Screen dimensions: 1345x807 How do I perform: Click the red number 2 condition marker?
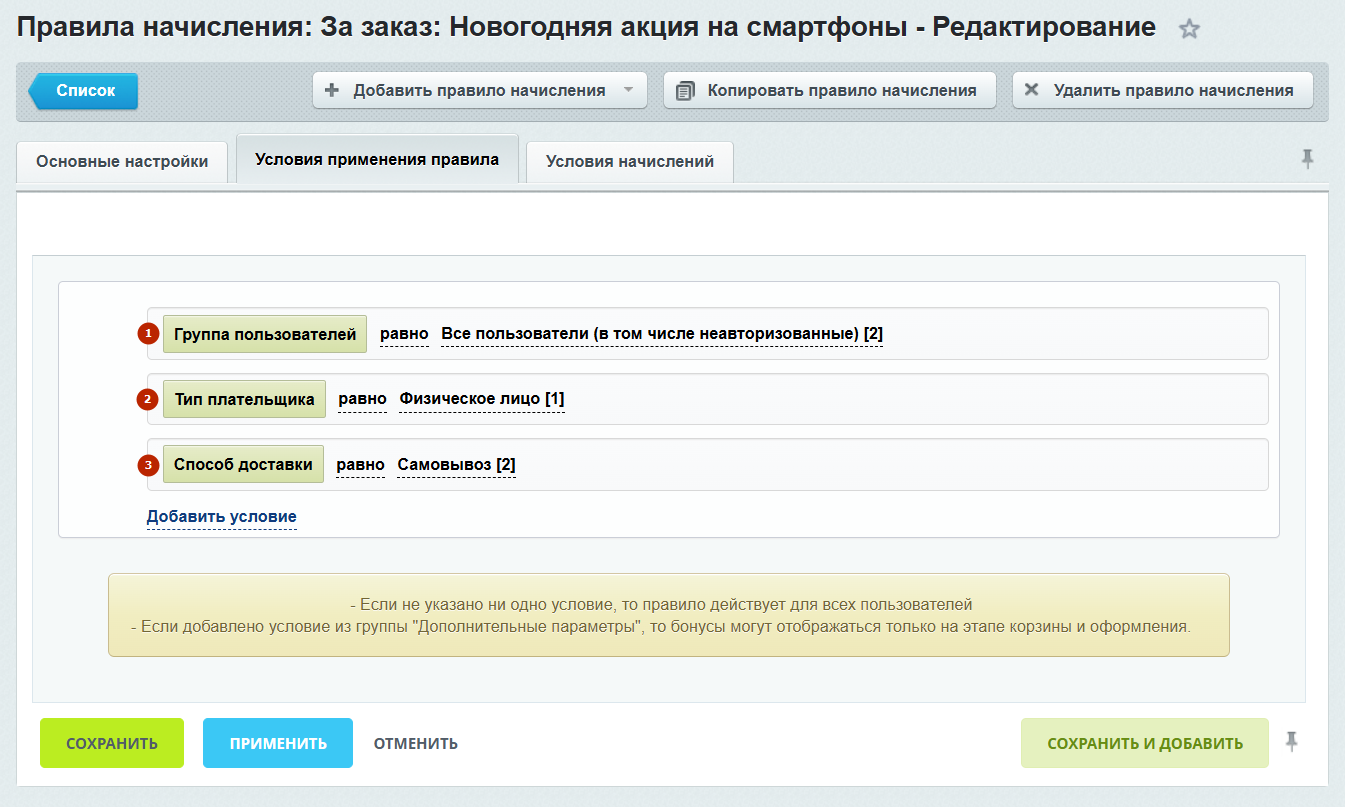click(x=148, y=400)
